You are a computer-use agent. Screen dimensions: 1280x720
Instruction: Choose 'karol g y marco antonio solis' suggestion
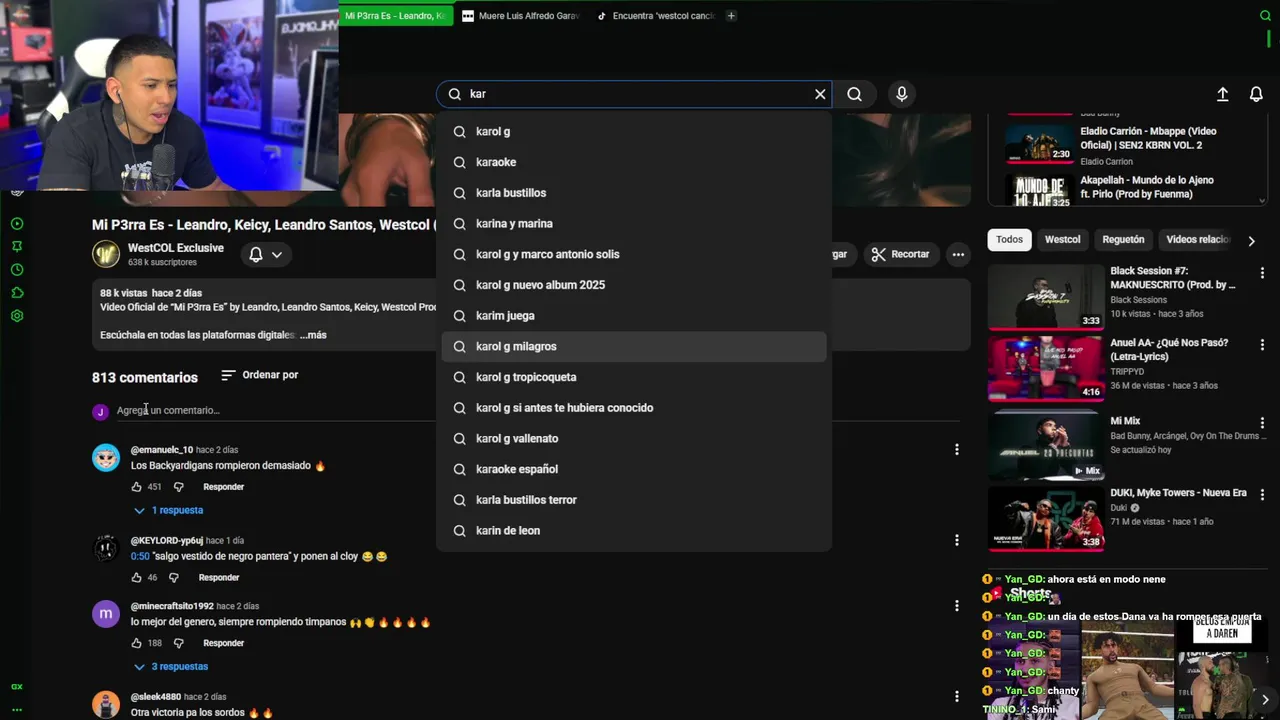click(633, 254)
